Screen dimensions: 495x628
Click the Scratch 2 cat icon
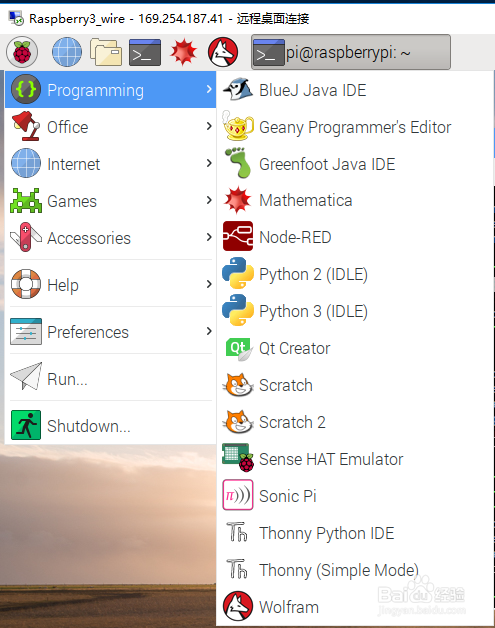pyautogui.click(x=238, y=422)
